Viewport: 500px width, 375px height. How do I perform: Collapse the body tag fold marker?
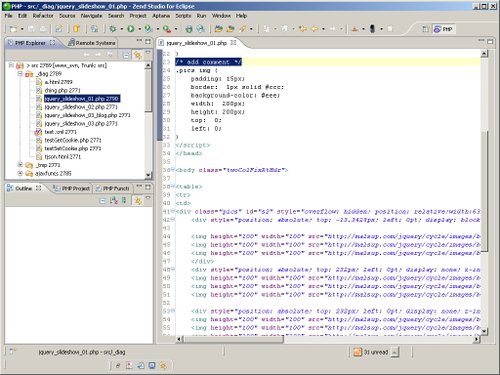tap(173, 170)
